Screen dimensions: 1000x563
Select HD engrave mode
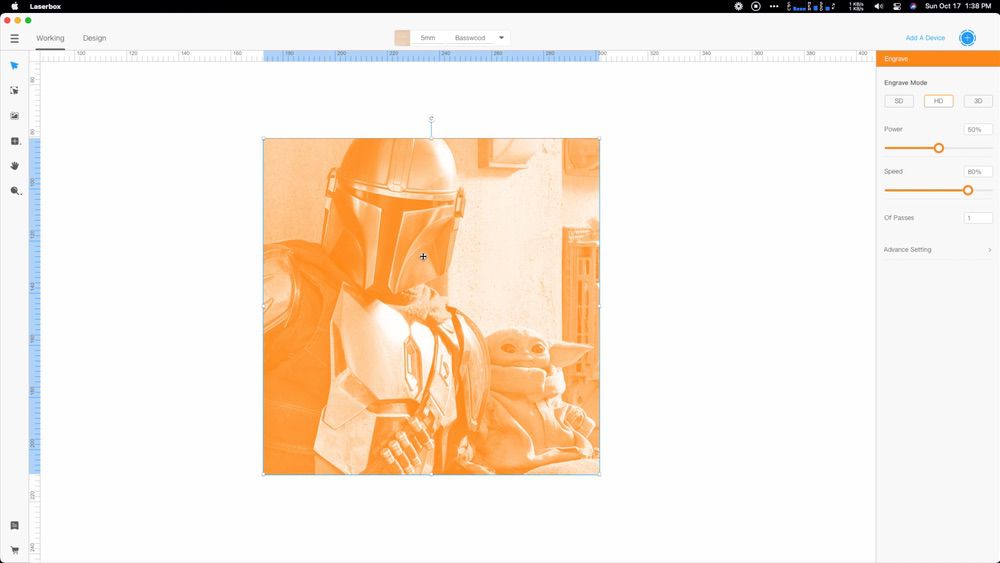click(938, 101)
